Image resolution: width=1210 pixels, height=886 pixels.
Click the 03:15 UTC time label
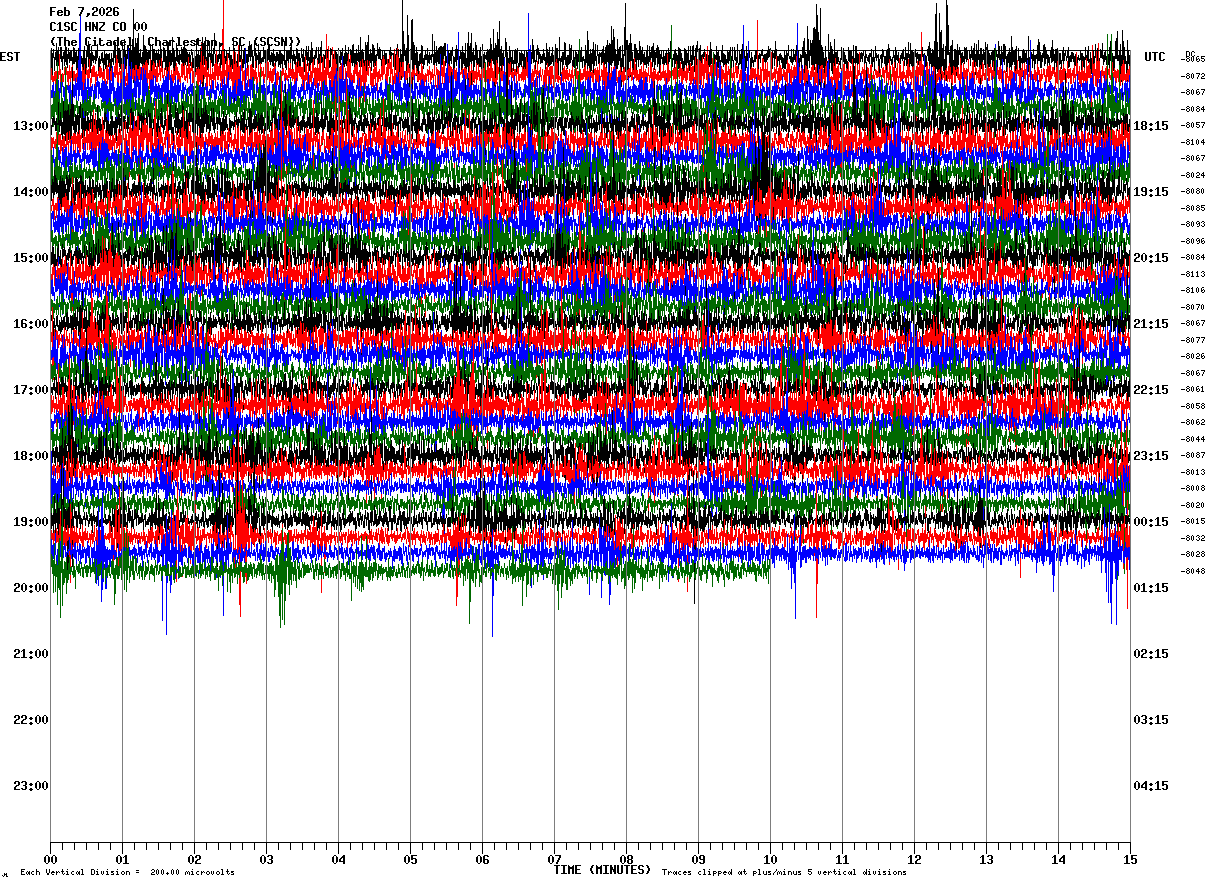1151,720
